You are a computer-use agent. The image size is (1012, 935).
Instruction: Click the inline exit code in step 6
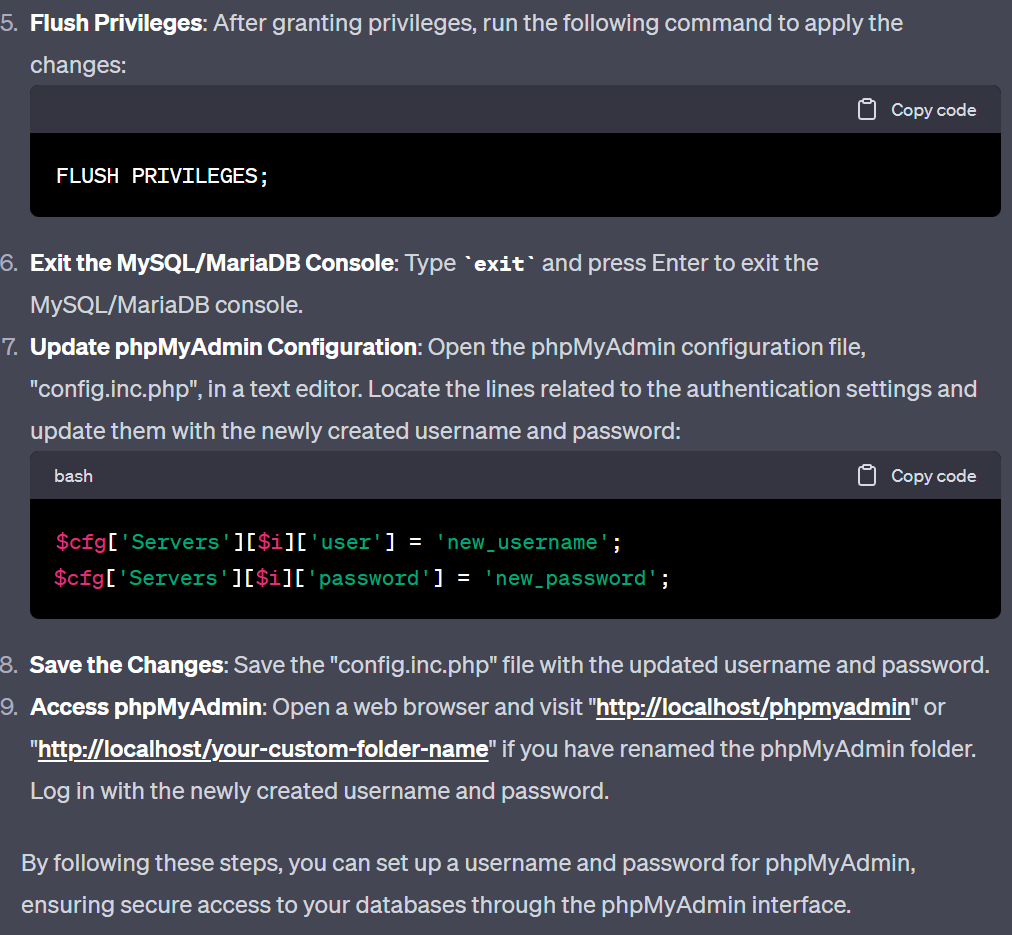click(499, 264)
